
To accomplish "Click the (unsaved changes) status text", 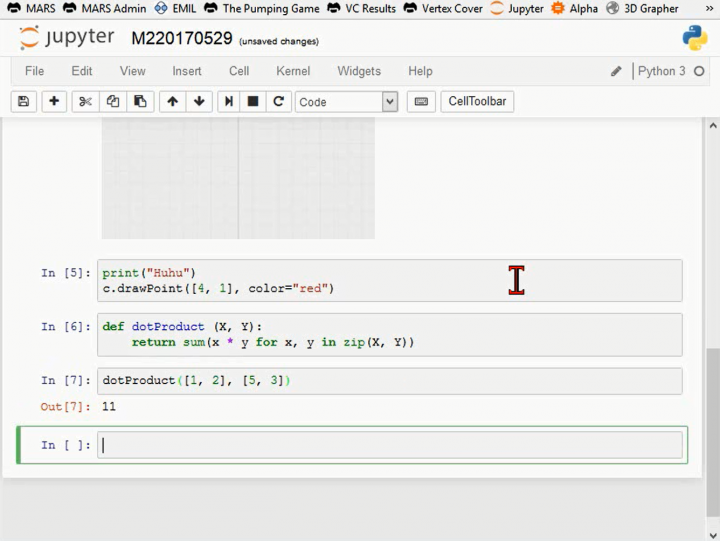I will (279, 41).
